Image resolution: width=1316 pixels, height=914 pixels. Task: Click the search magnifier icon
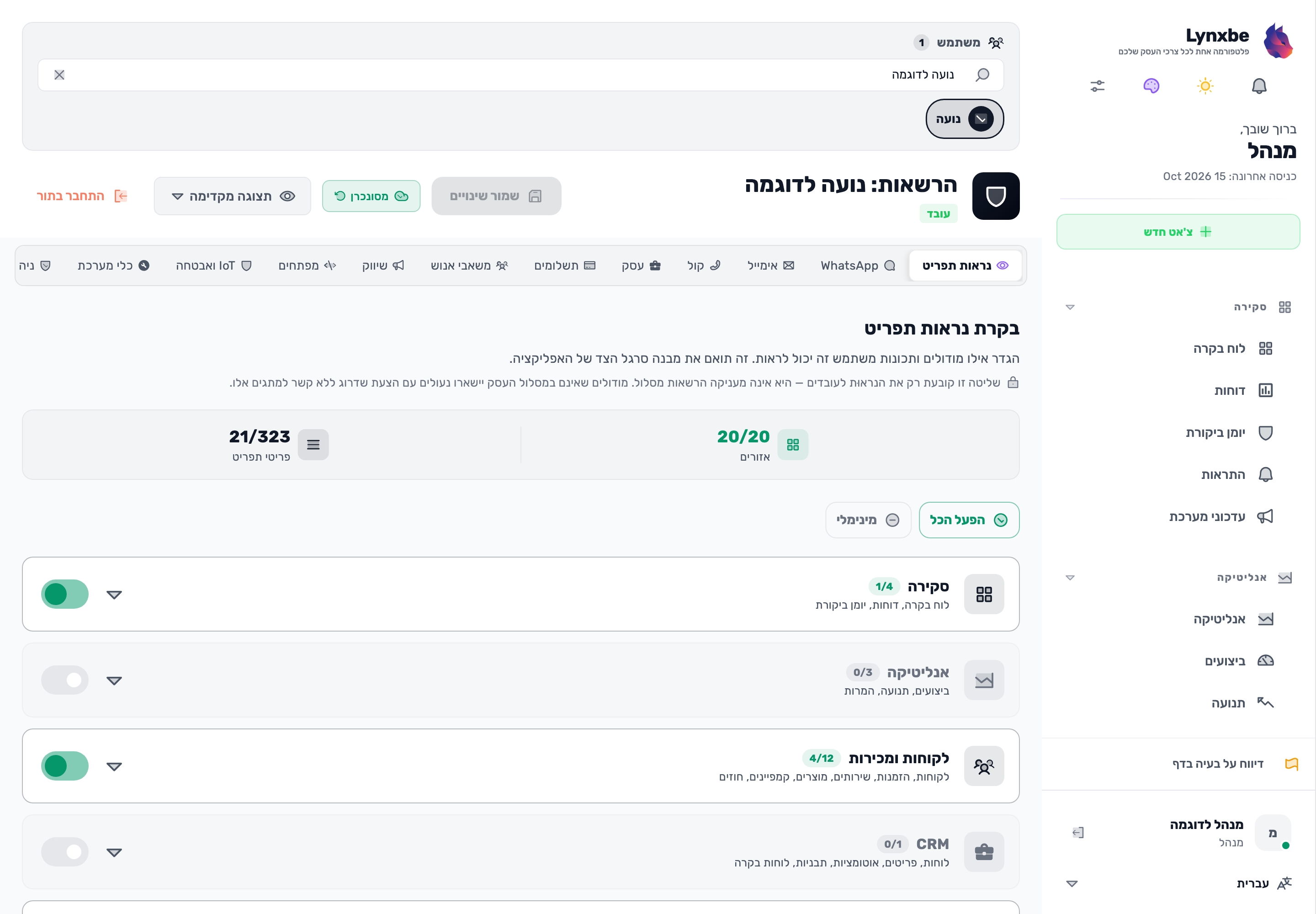(x=983, y=75)
